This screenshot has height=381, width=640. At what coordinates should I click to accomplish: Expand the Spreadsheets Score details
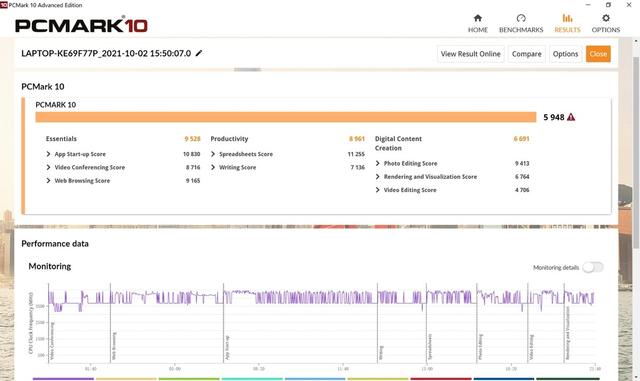(x=287, y=154)
